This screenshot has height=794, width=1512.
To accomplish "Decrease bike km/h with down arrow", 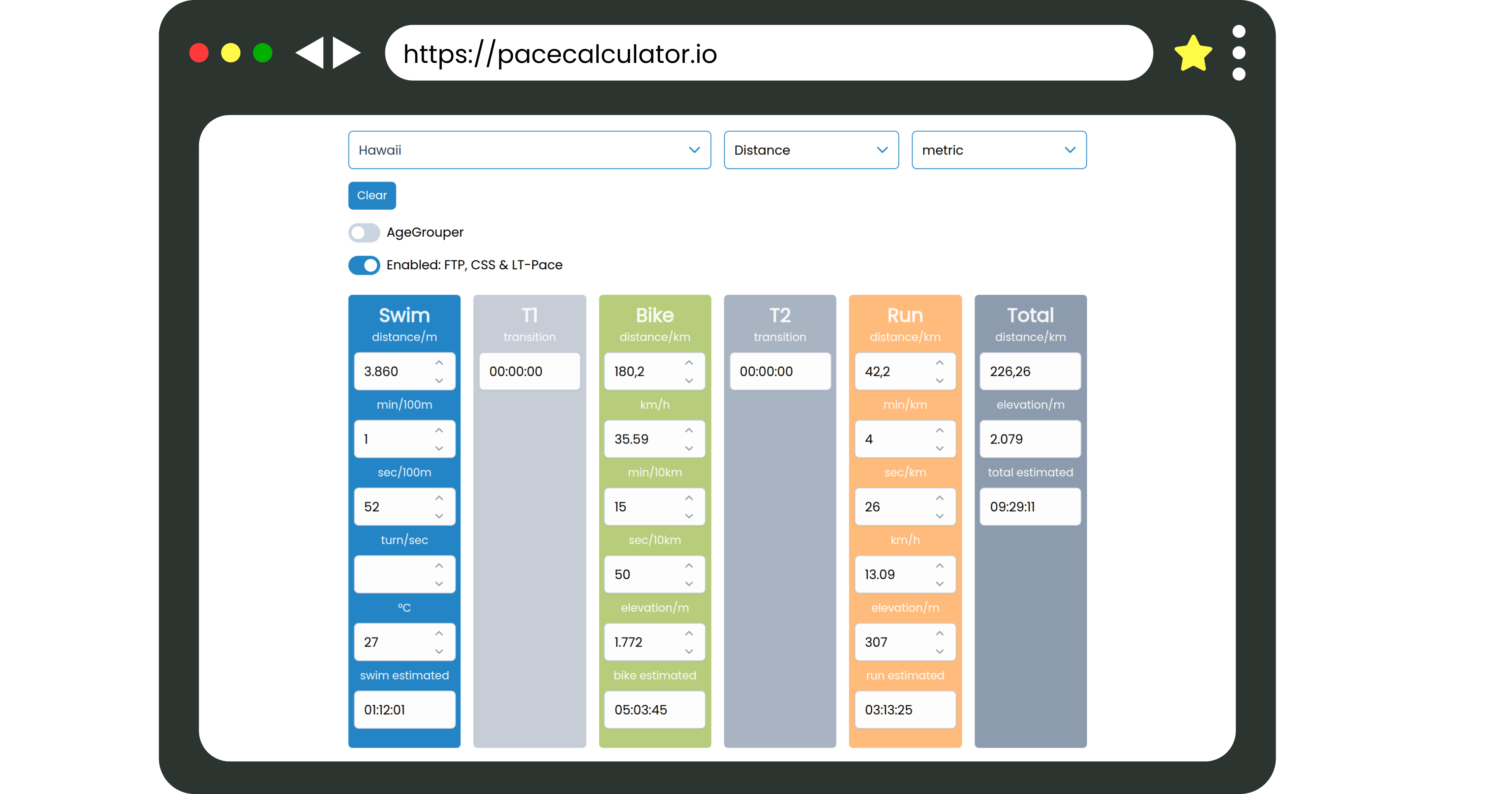I will (x=689, y=448).
